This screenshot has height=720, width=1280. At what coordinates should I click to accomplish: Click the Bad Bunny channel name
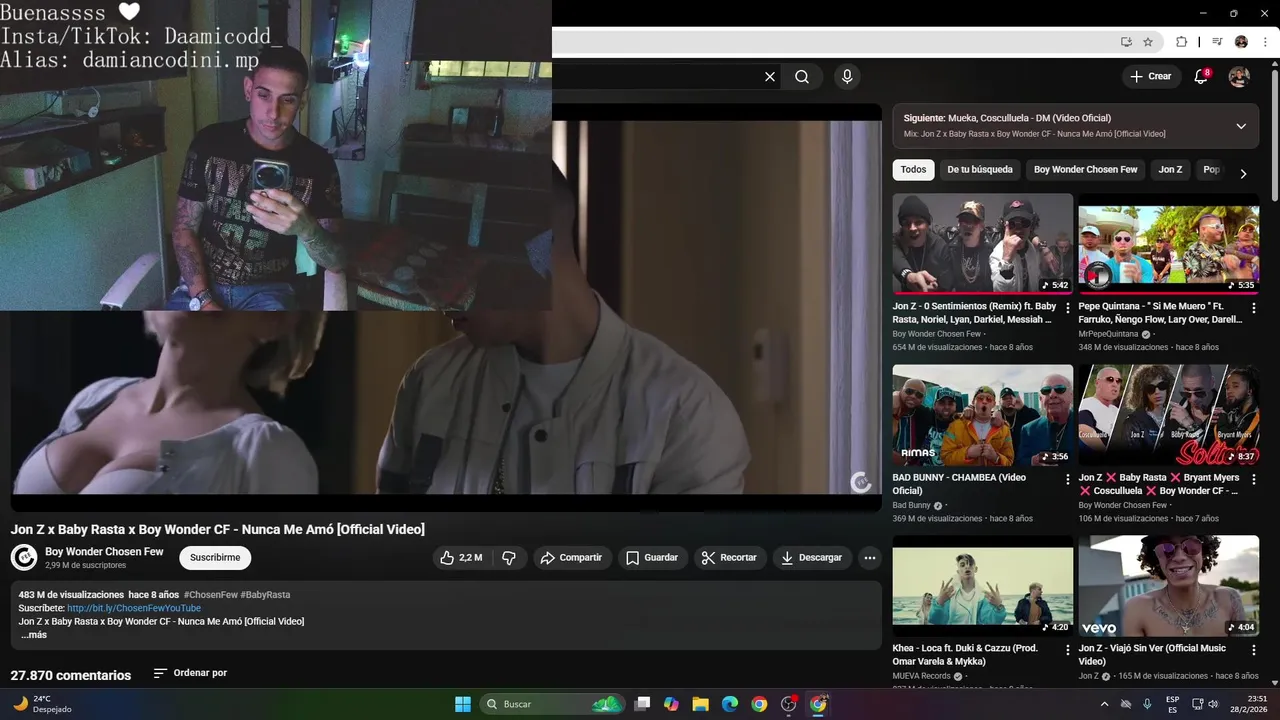tap(911, 506)
